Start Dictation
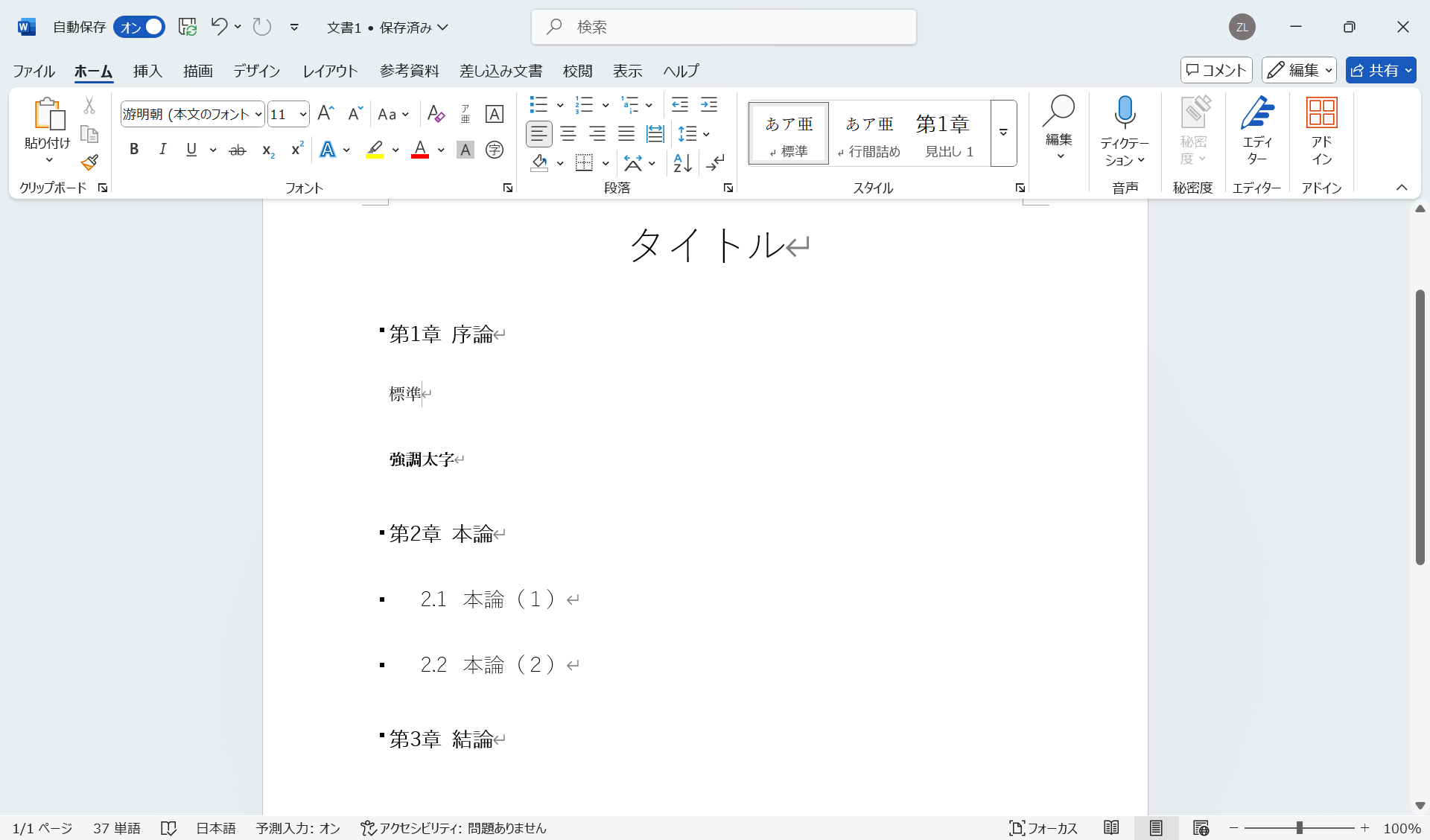 click(1125, 127)
